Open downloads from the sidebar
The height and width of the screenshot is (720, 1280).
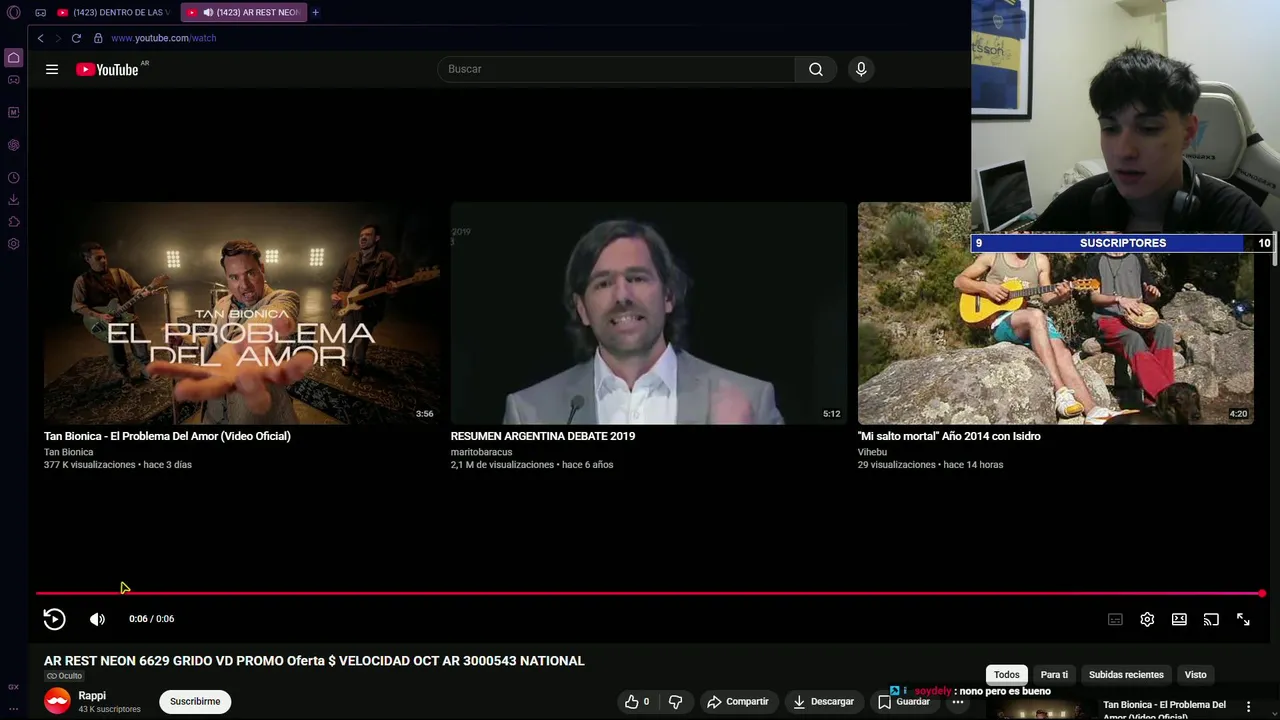point(13,200)
